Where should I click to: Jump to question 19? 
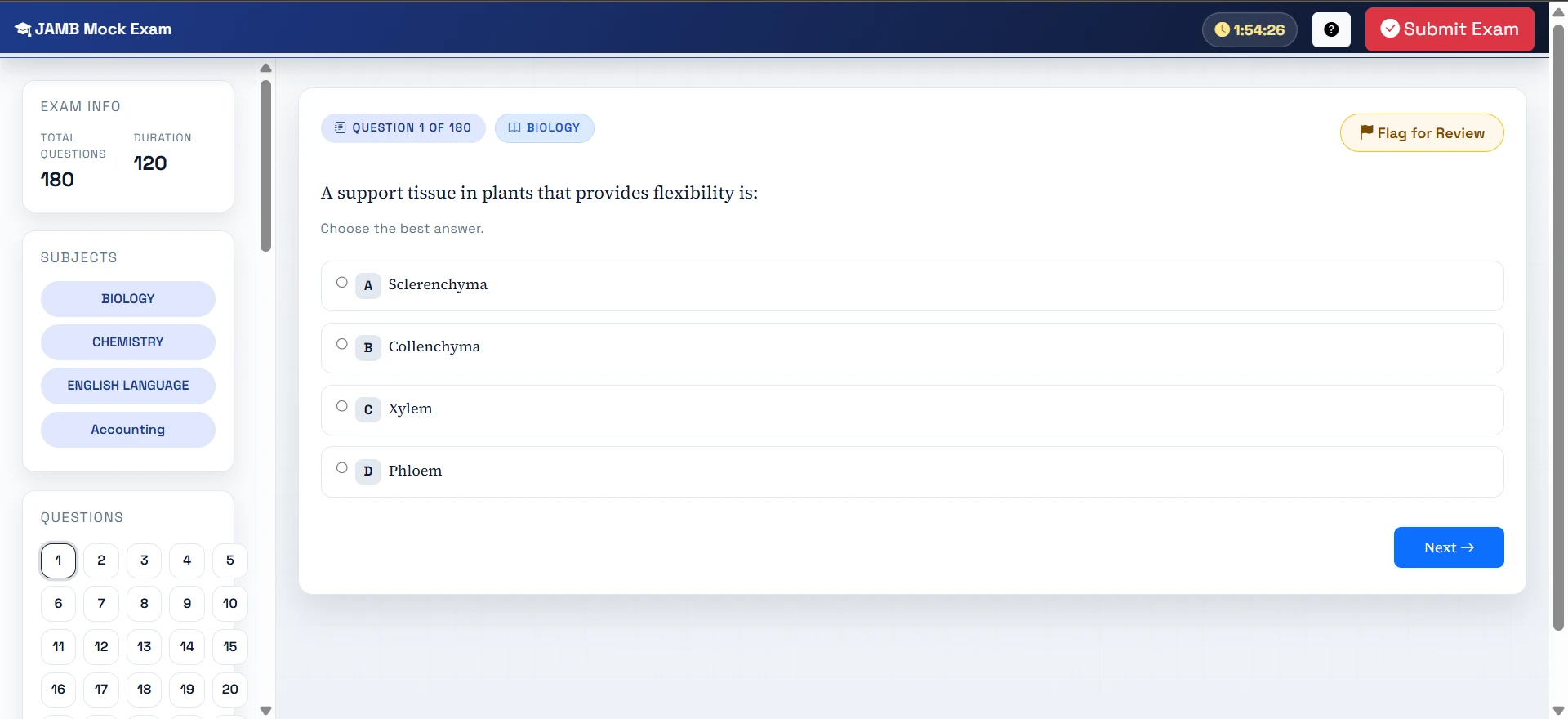point(187,690)
